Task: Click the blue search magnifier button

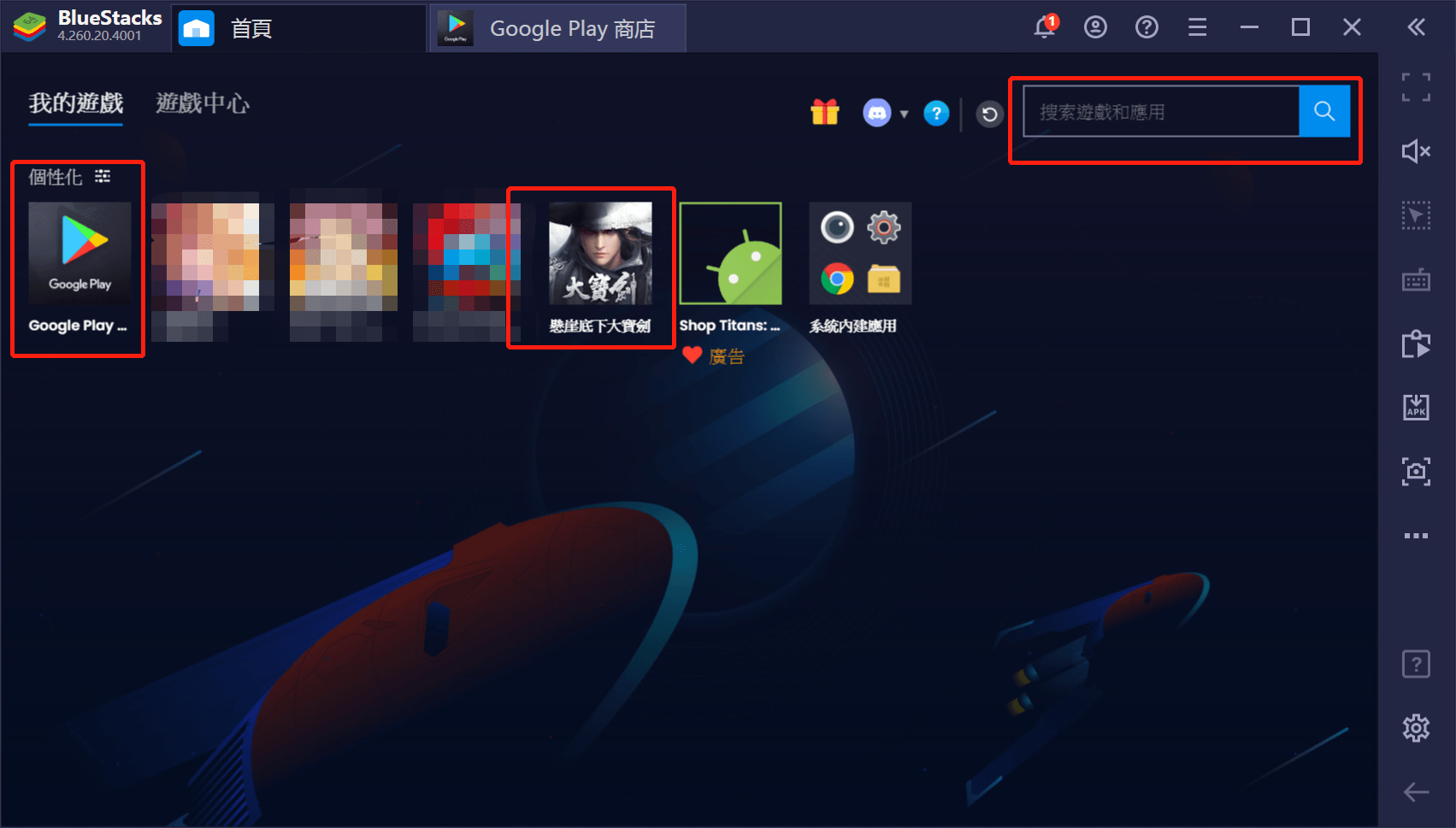Action: (1324, 111)
